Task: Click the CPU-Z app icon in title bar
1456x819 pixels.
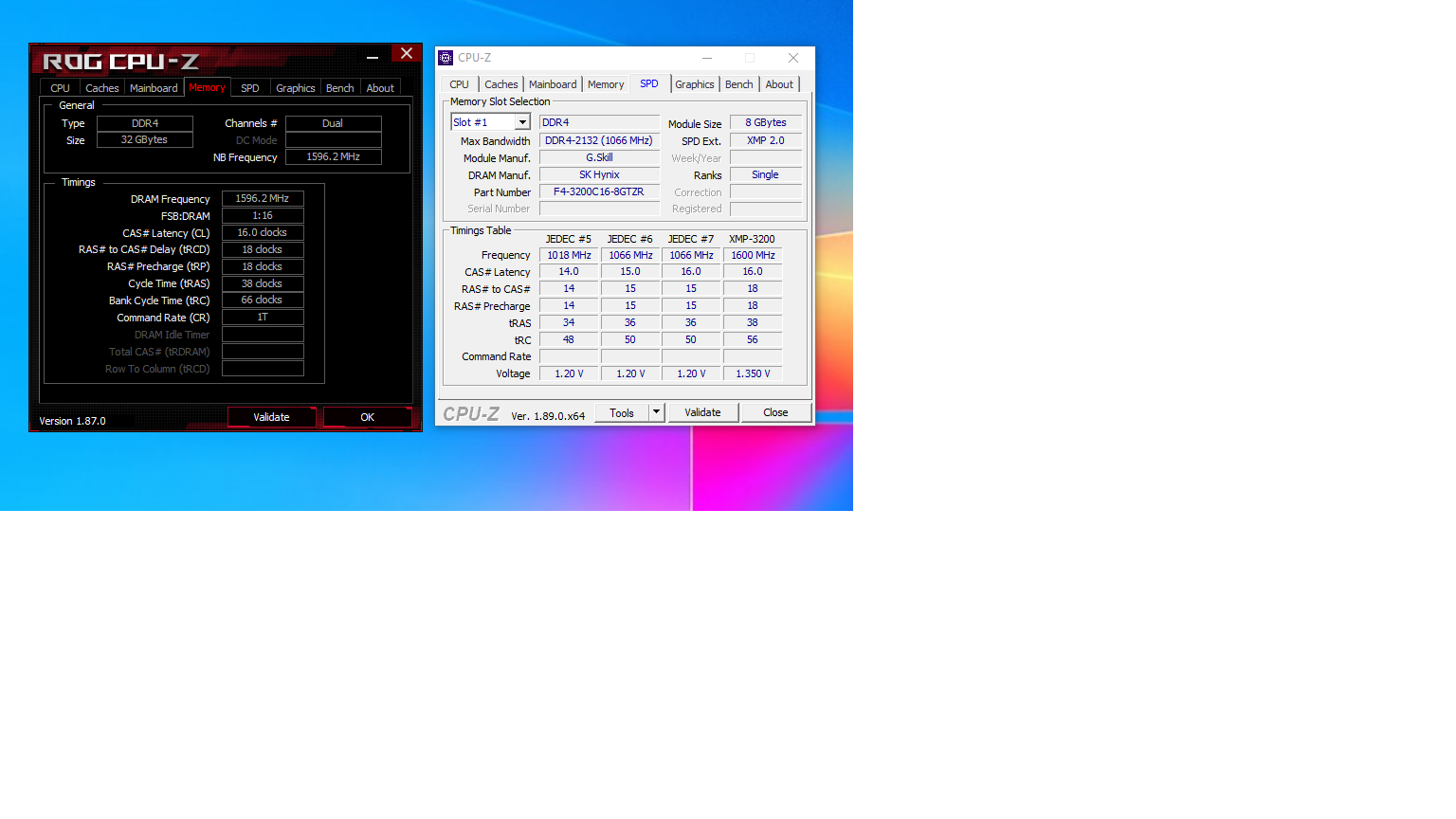Action: pos(446,58)
